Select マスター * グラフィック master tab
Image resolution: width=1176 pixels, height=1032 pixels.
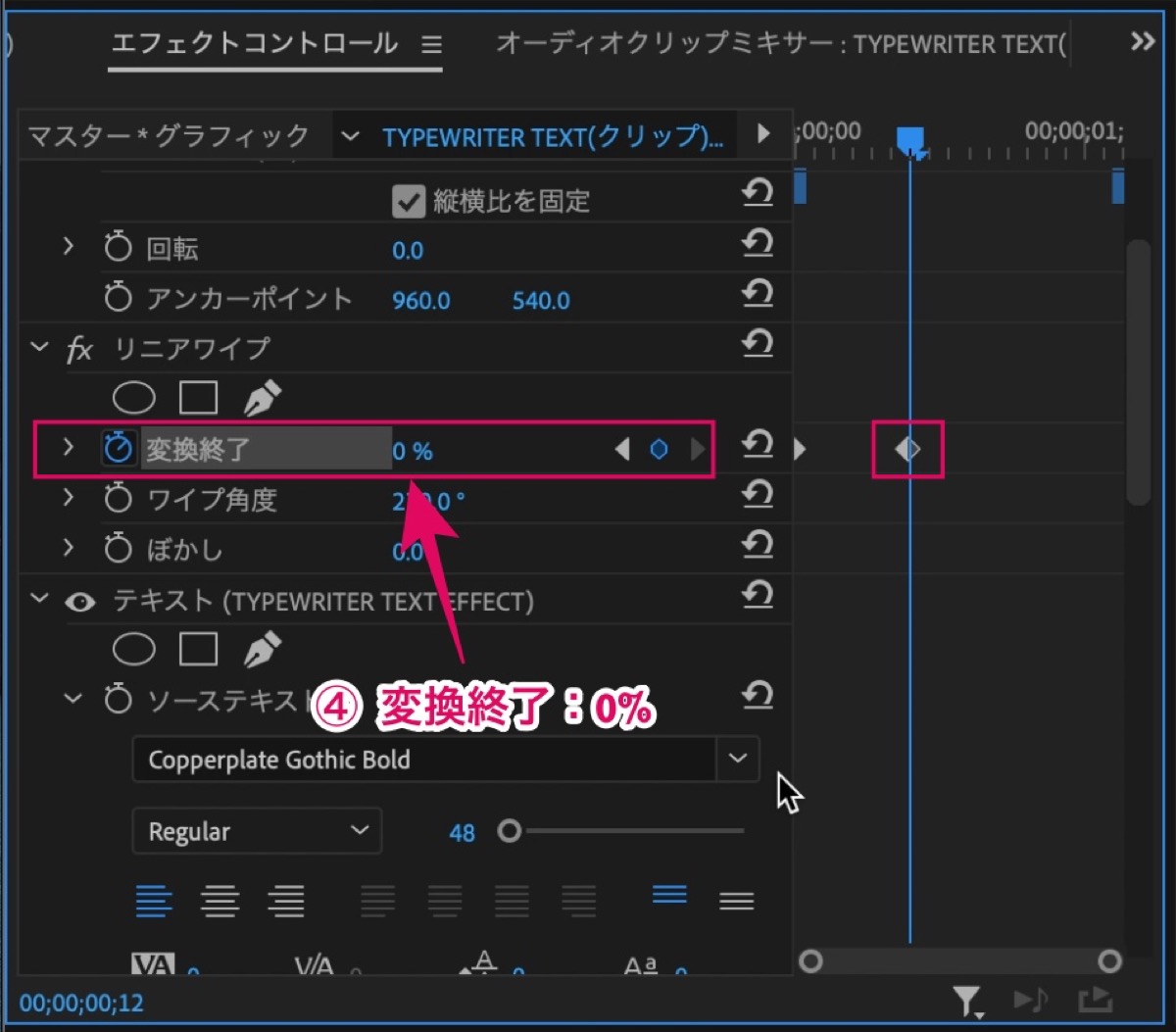pyautogui.click(x=169, y=135)
